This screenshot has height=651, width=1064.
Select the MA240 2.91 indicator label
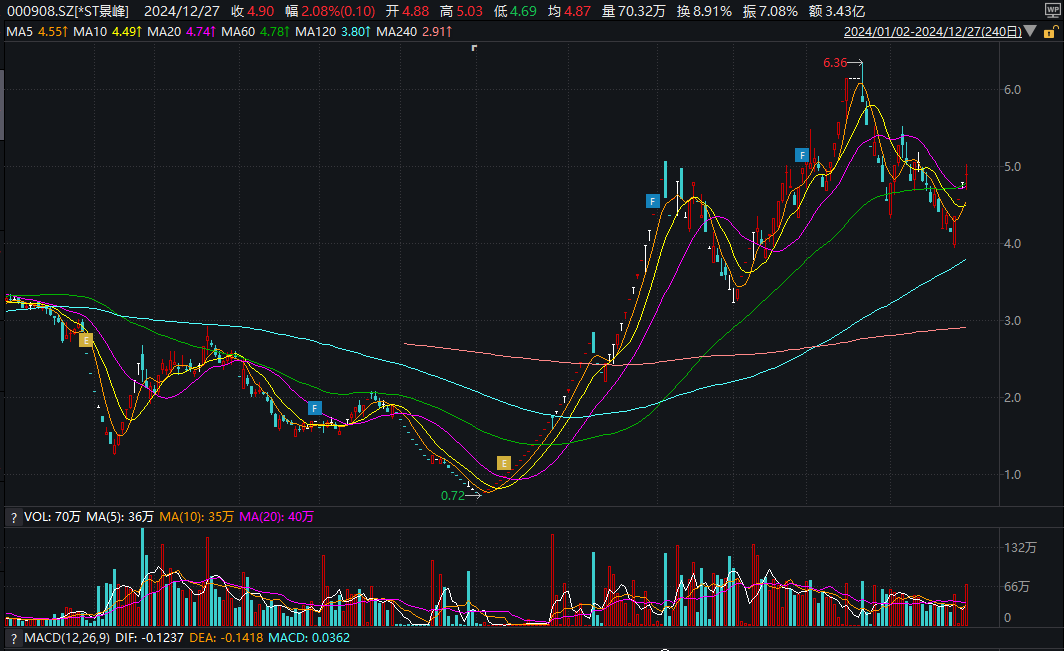[x=414, y=31]
